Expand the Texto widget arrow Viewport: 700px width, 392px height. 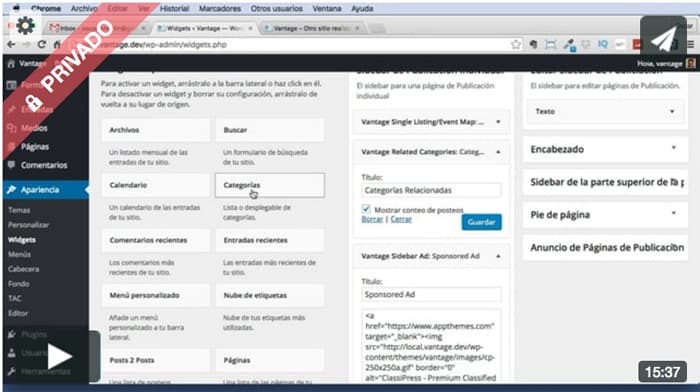[672, 112]
